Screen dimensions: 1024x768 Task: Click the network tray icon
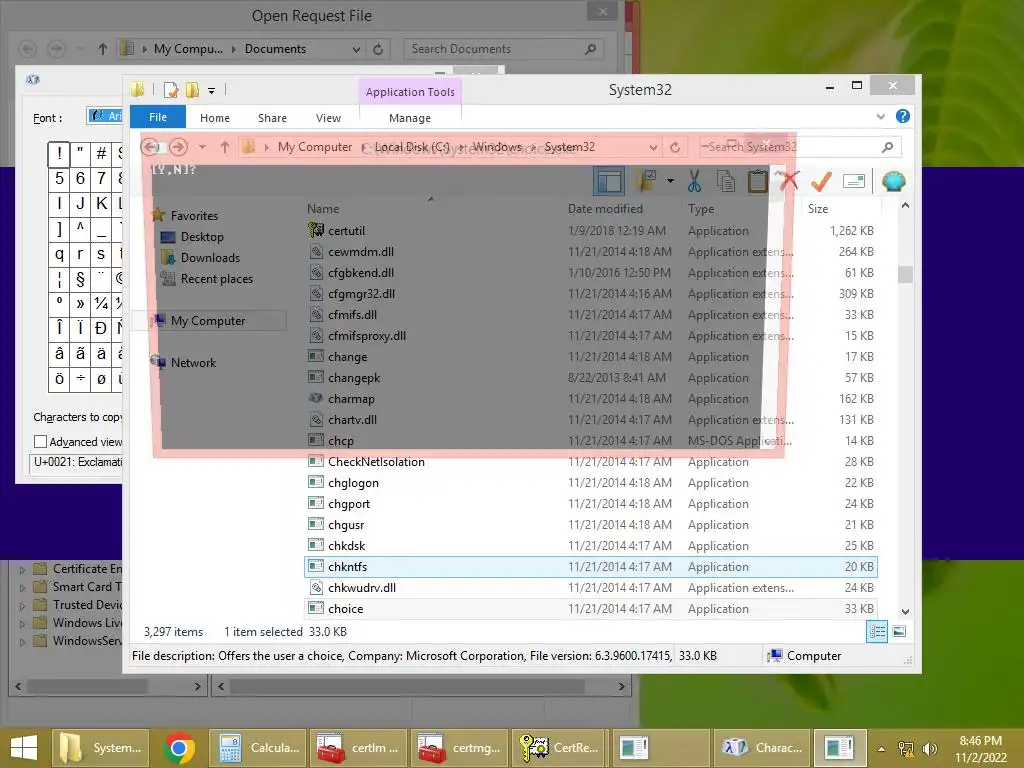906,748
